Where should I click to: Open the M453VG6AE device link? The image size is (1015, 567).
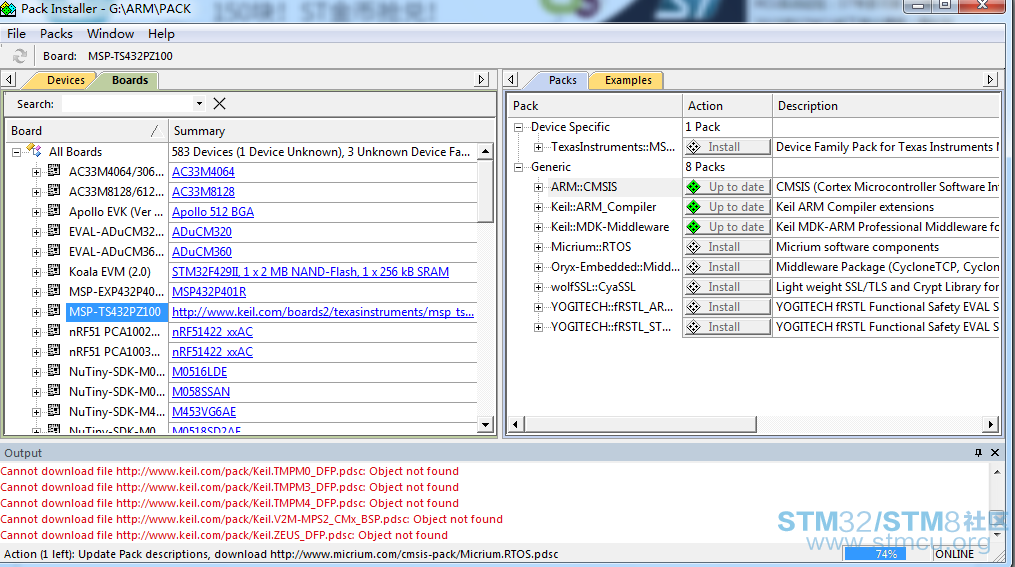coord(204,412)
